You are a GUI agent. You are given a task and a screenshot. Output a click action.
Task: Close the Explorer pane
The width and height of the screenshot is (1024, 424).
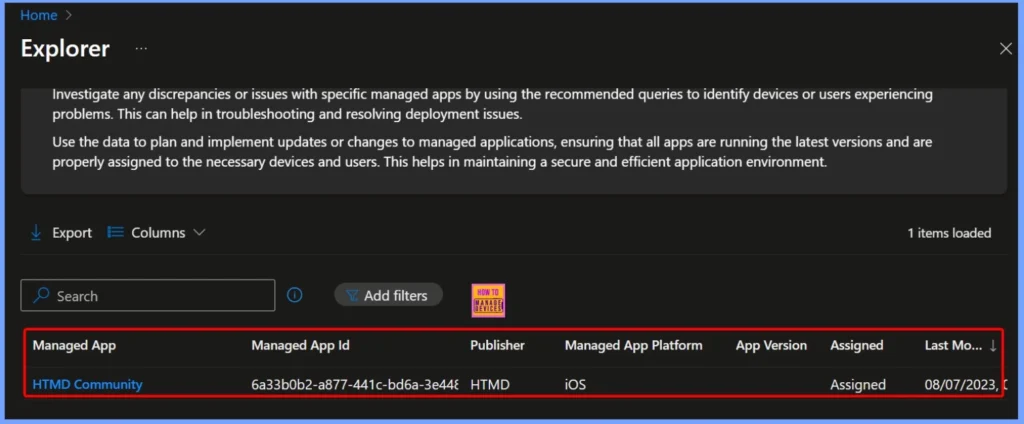point(1006,49)
